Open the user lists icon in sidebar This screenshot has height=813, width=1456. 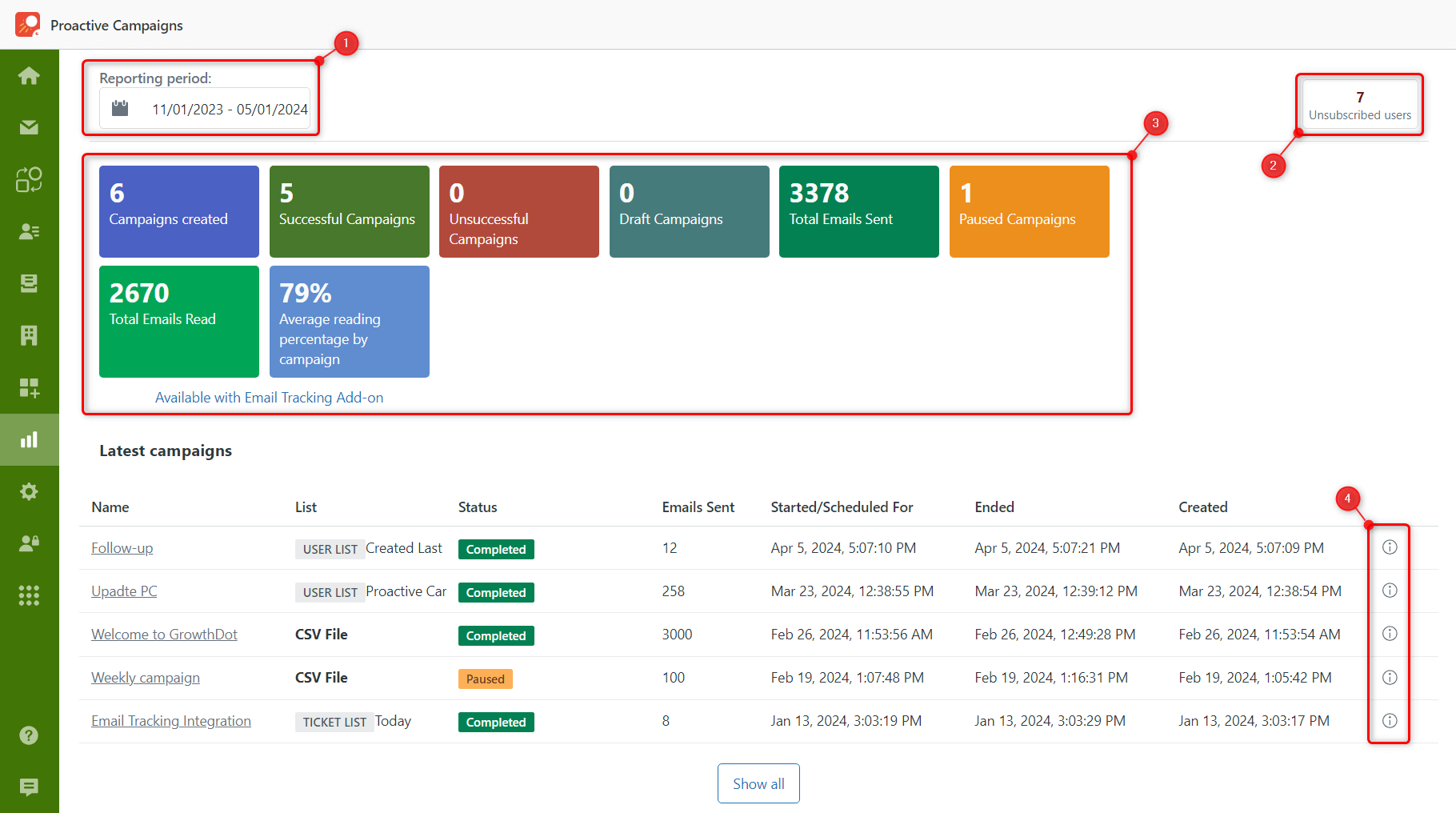click(29, 231)
